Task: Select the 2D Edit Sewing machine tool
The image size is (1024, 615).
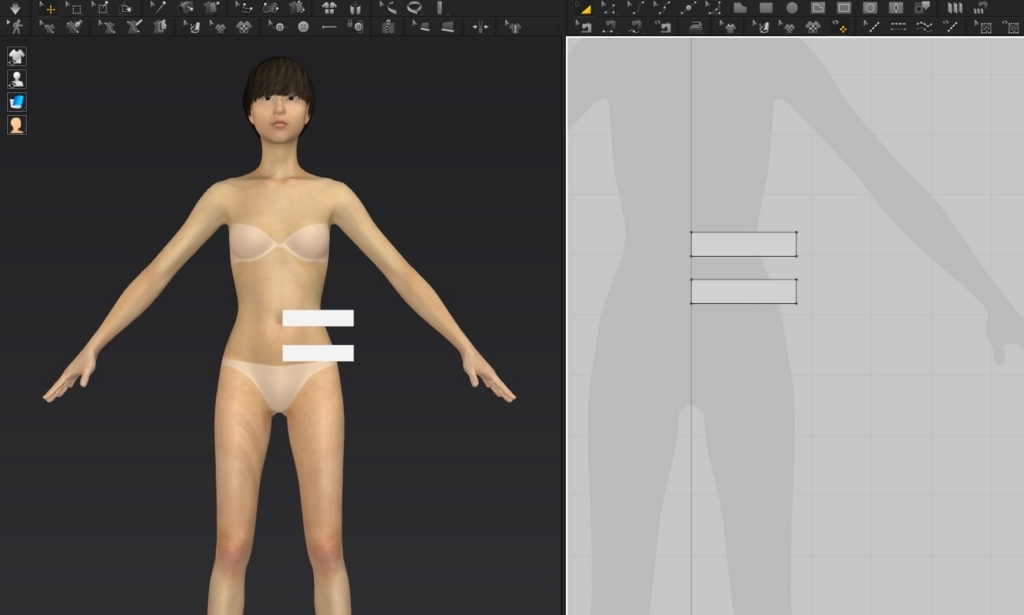Action: [x=584, y=27]
